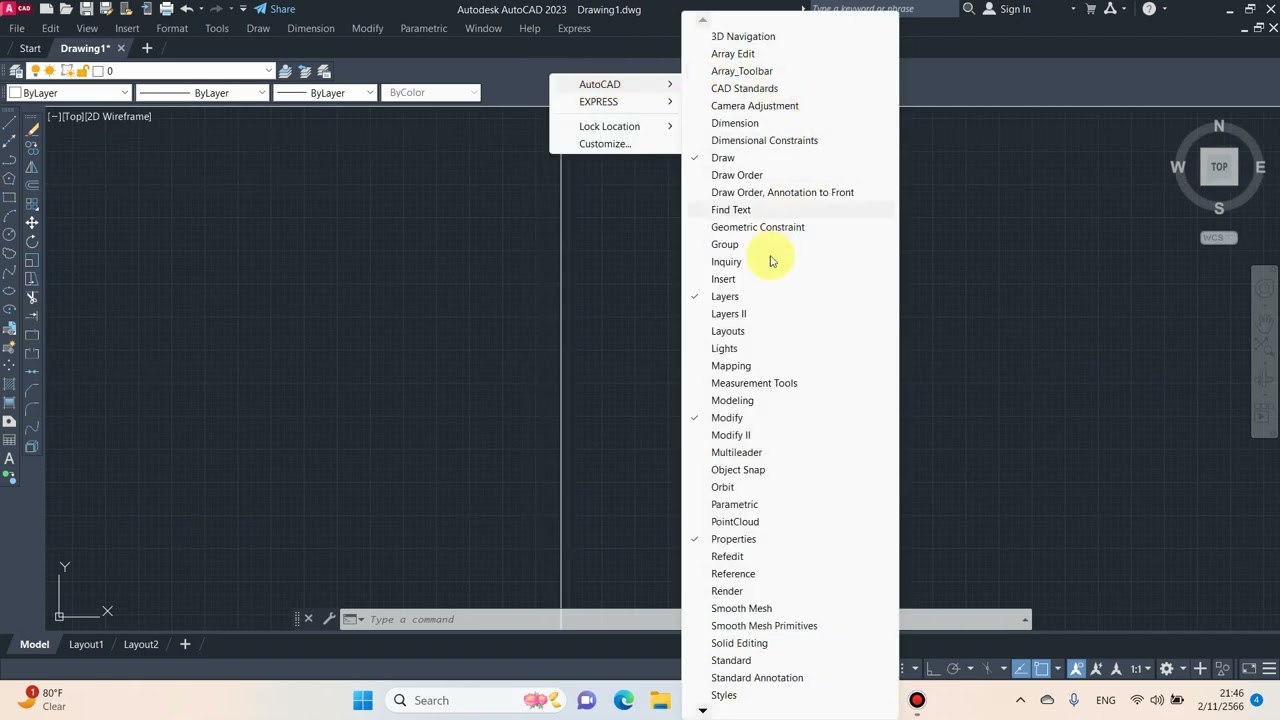Toggle annotation objects visibility icon
This screenshot has height=720, width=1280.
coord(1076,668)
